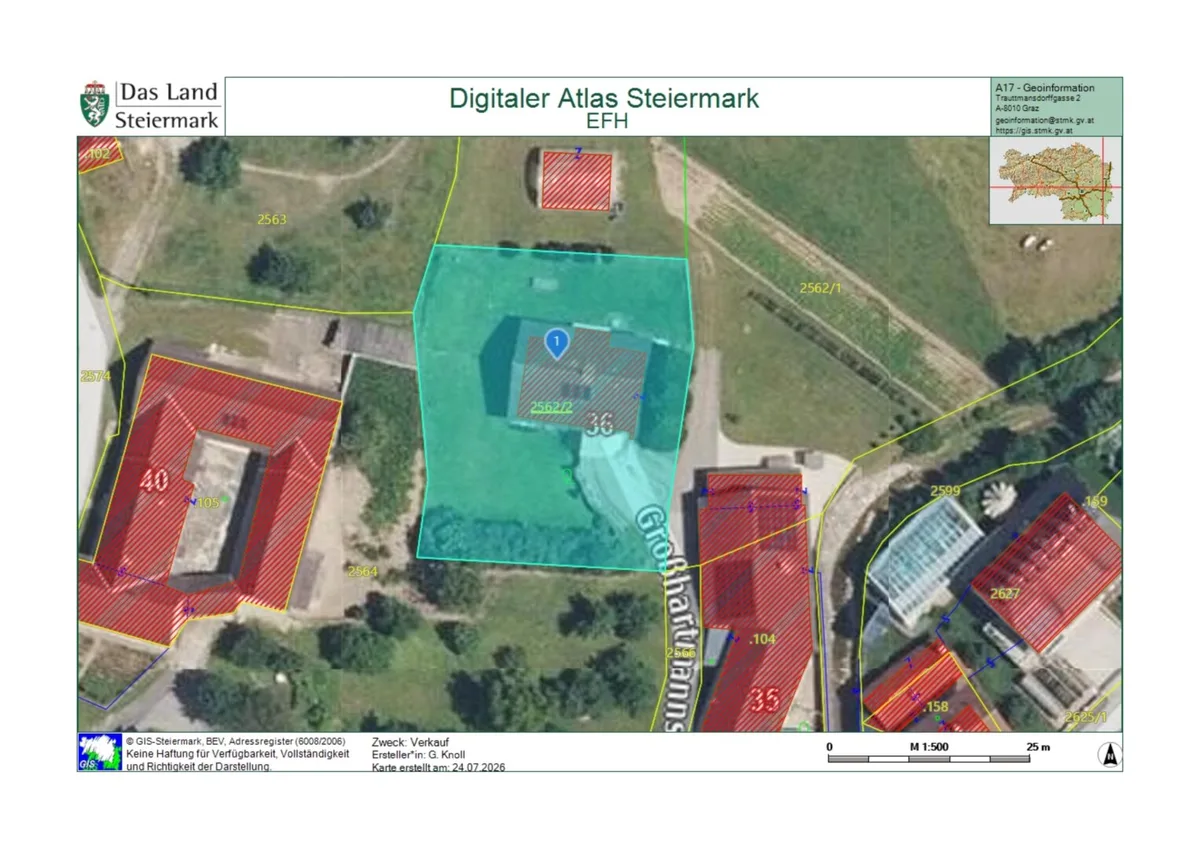
Task: Click the GIS Steiermark logo icon
Action: [97, 752]
